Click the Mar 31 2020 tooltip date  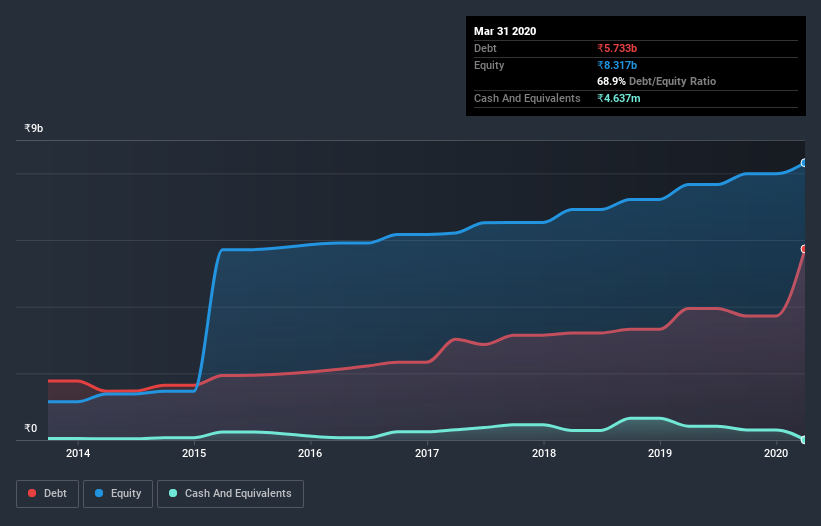pyautogui.click(x=505, y=31)
